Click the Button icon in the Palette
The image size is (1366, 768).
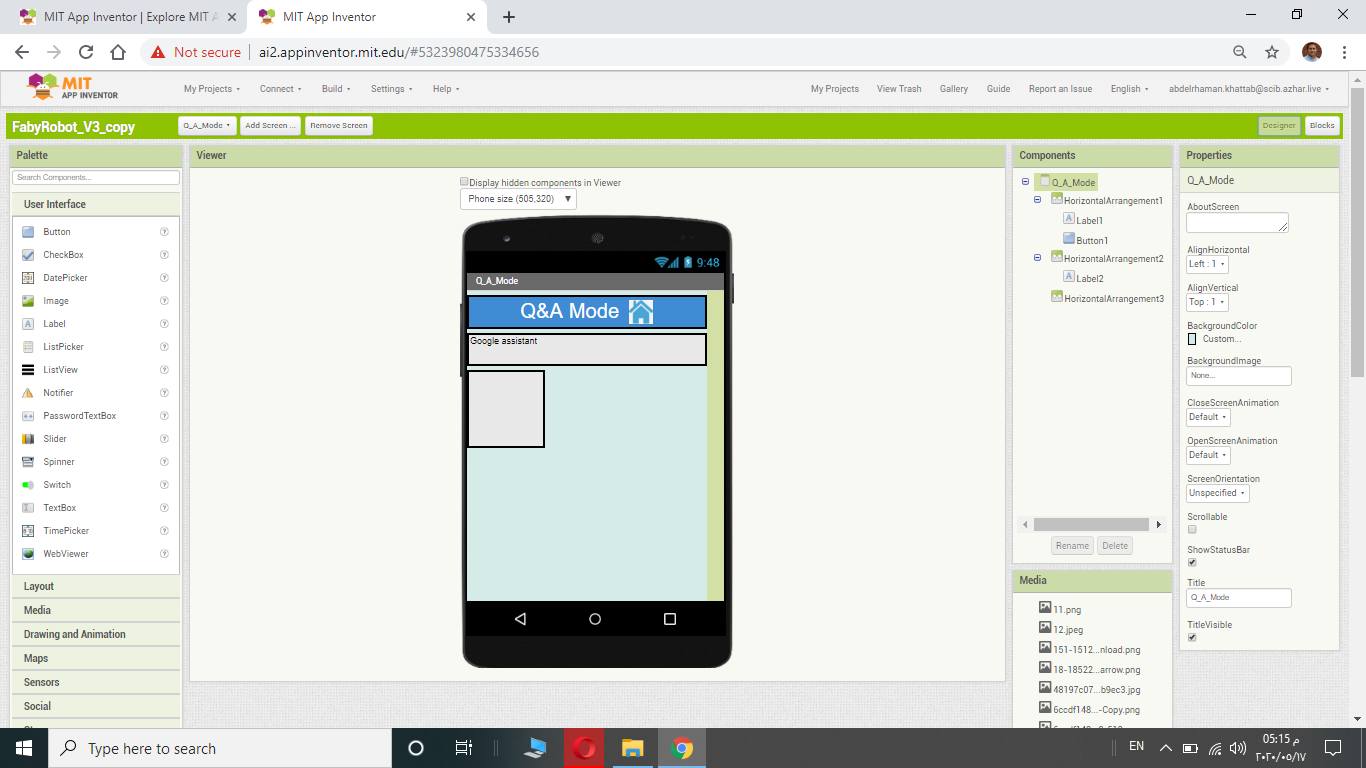(28, 232)
